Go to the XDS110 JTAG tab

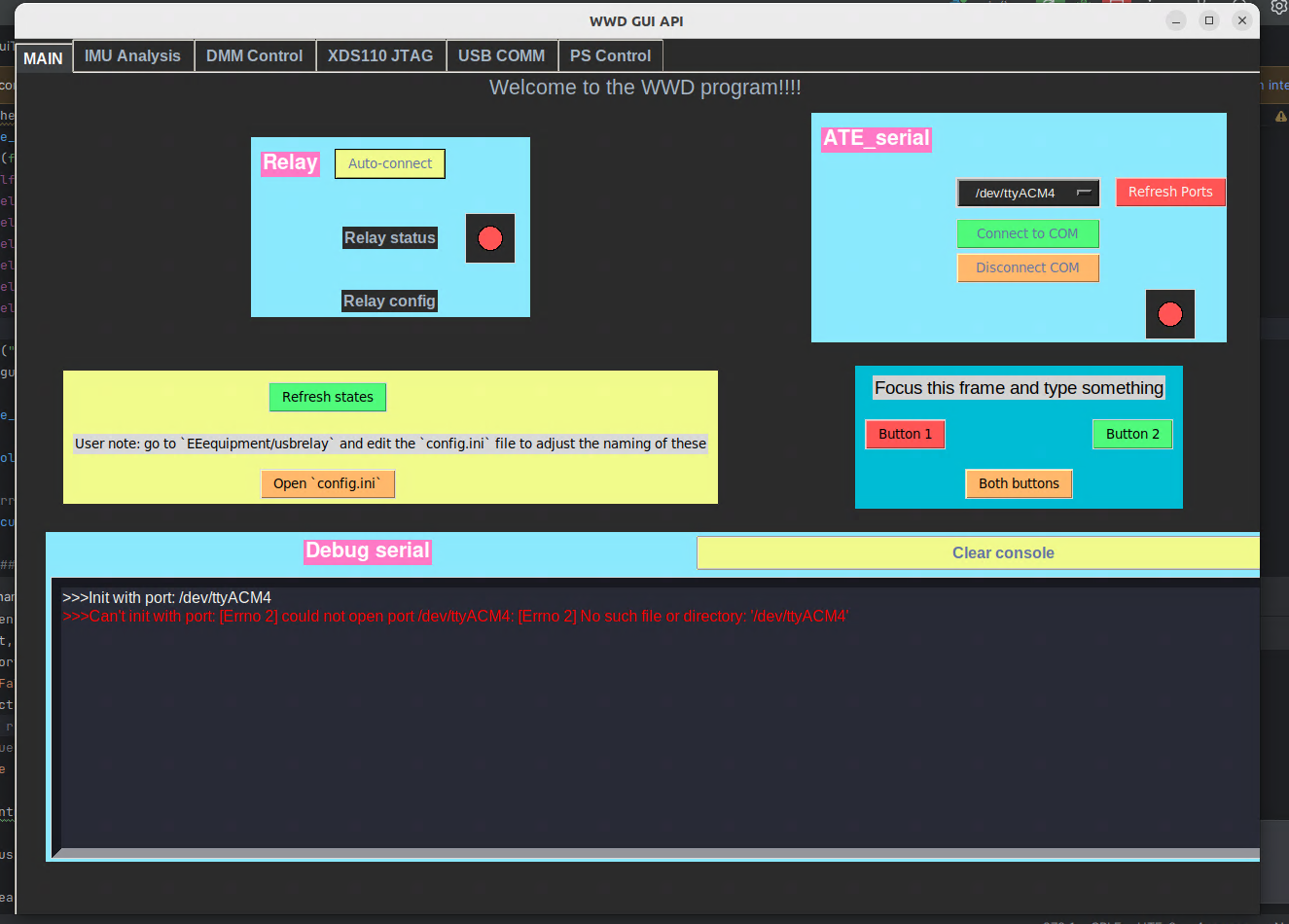[x=380, y=56]
